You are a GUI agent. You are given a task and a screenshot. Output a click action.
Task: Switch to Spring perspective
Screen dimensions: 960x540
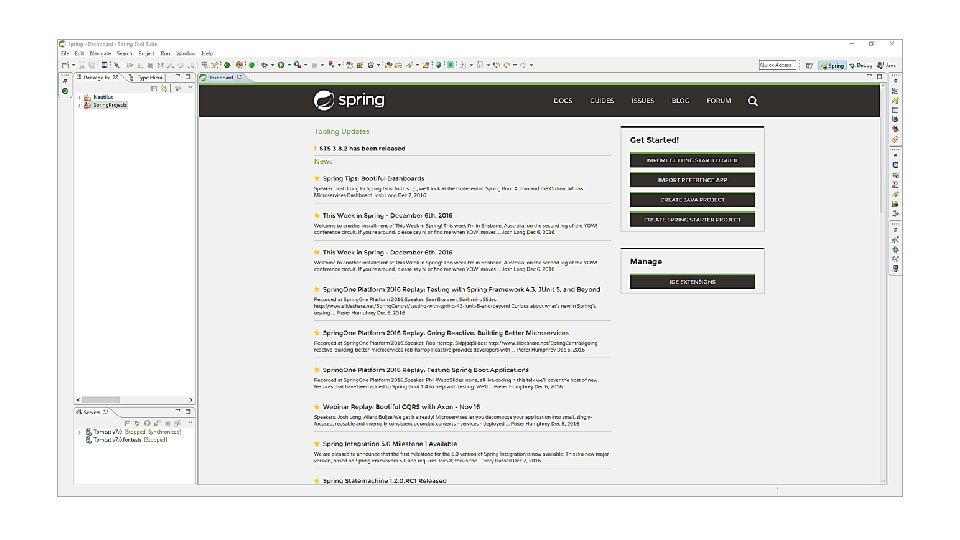pyautogui.click(x=832, y=66)
